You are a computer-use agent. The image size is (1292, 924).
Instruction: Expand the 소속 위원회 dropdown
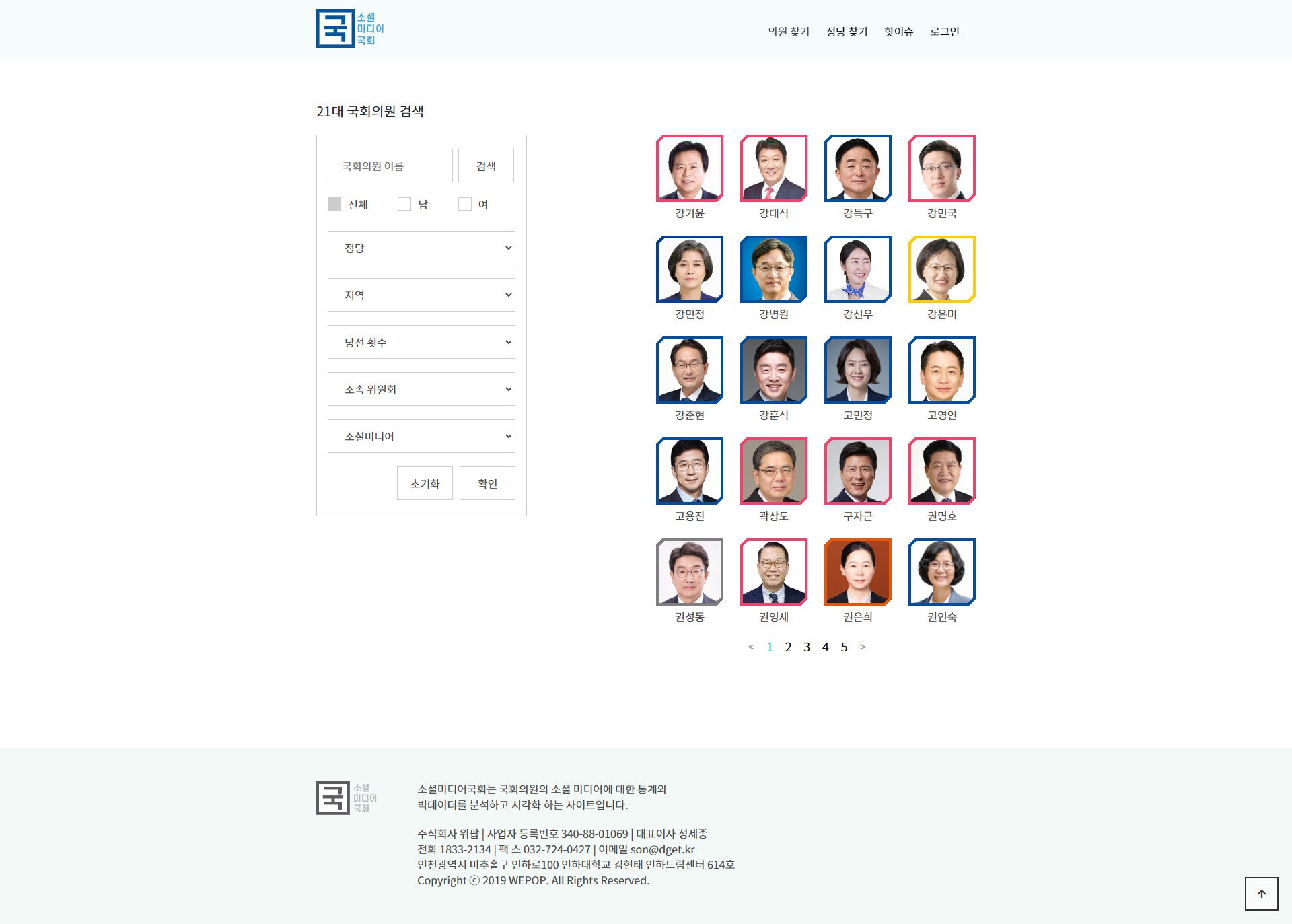tap(421, 389)
